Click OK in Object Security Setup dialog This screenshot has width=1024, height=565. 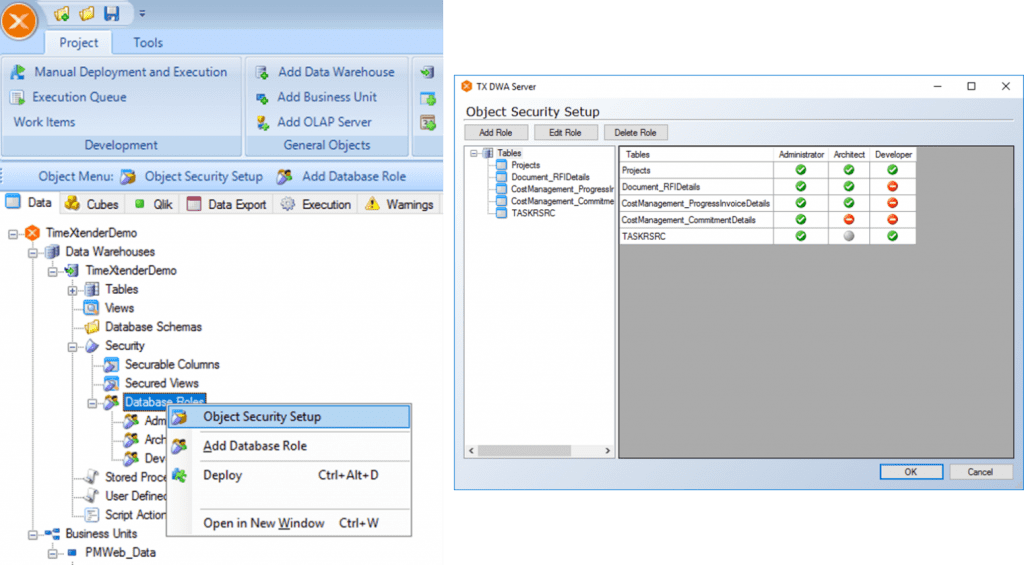(910, 472)
